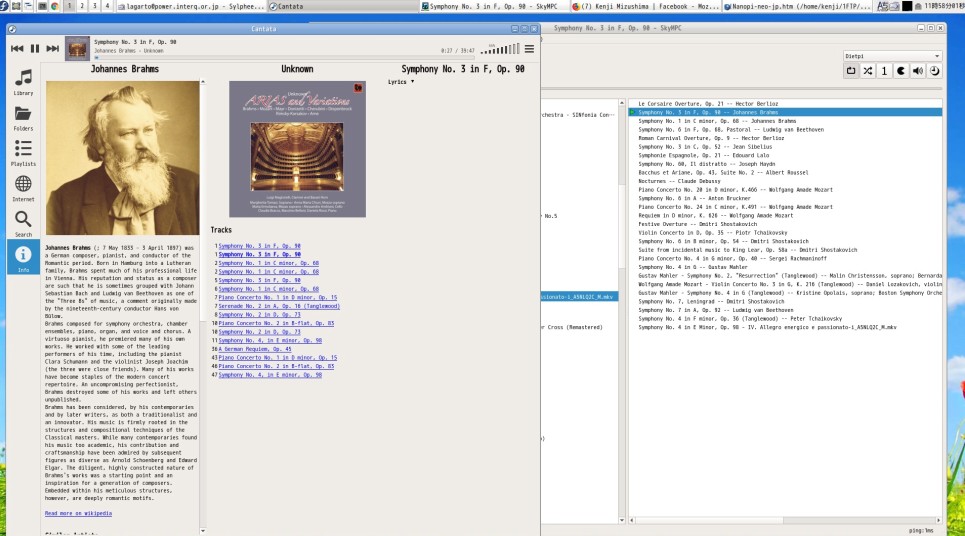Open the 'A German Requiem, Op. 45' track link
The image size is (965, 536).
255,349
